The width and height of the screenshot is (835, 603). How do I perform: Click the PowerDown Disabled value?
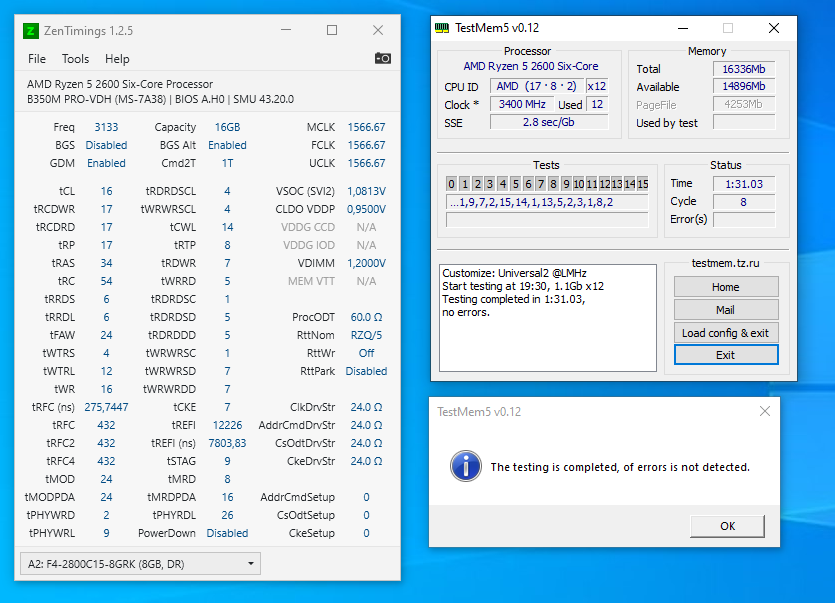tap(227, 533)
